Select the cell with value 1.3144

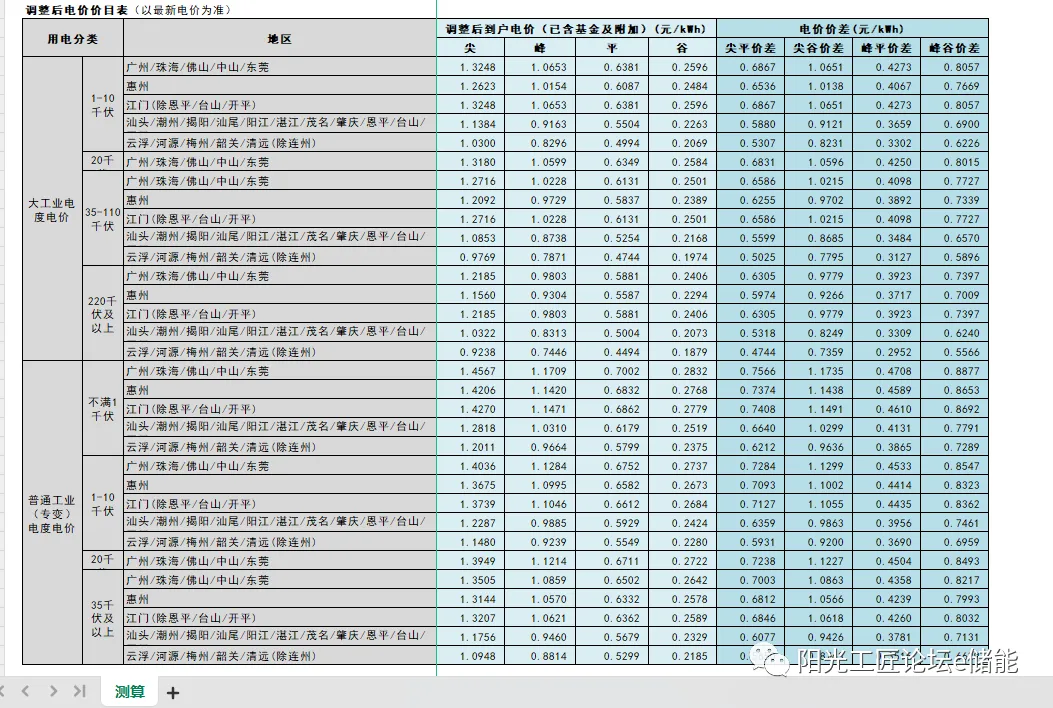(470, 599)
